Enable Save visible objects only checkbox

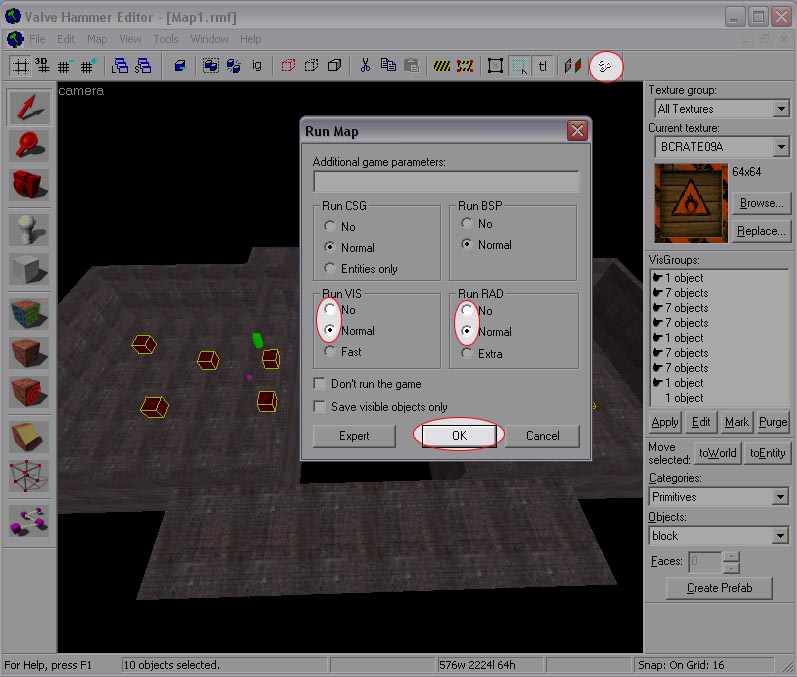tap(320, 406)
